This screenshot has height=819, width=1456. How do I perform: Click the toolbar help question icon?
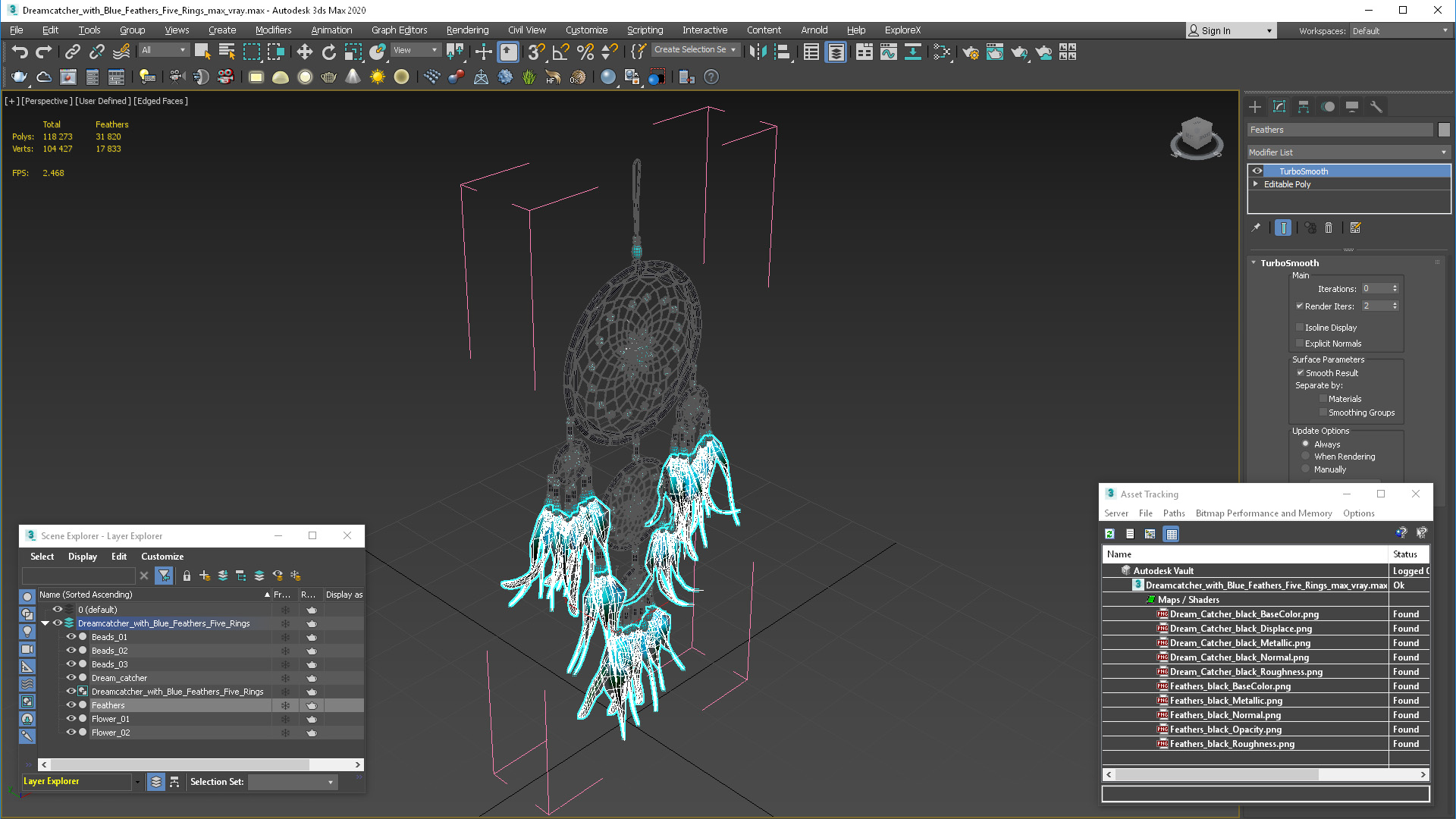tap(711, 77)
